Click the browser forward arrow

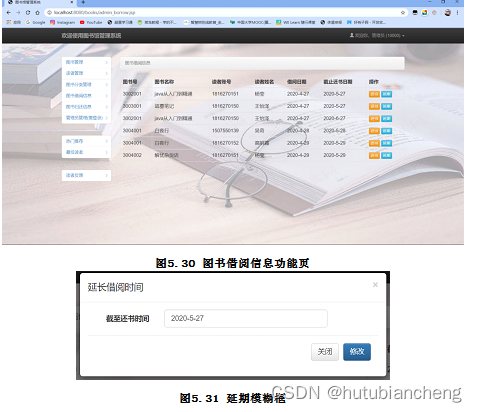click(18, 13)
